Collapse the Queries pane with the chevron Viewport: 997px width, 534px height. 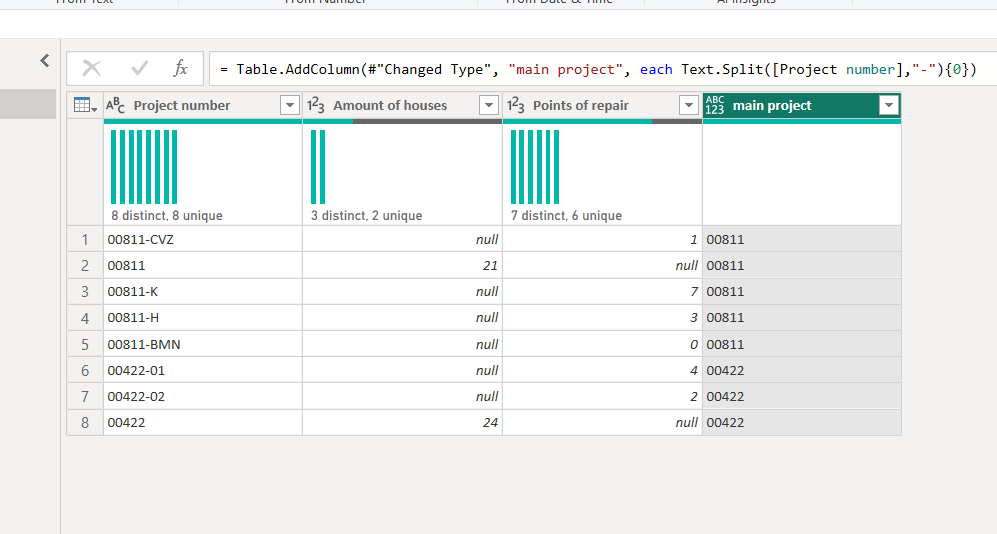pos(45,60)
